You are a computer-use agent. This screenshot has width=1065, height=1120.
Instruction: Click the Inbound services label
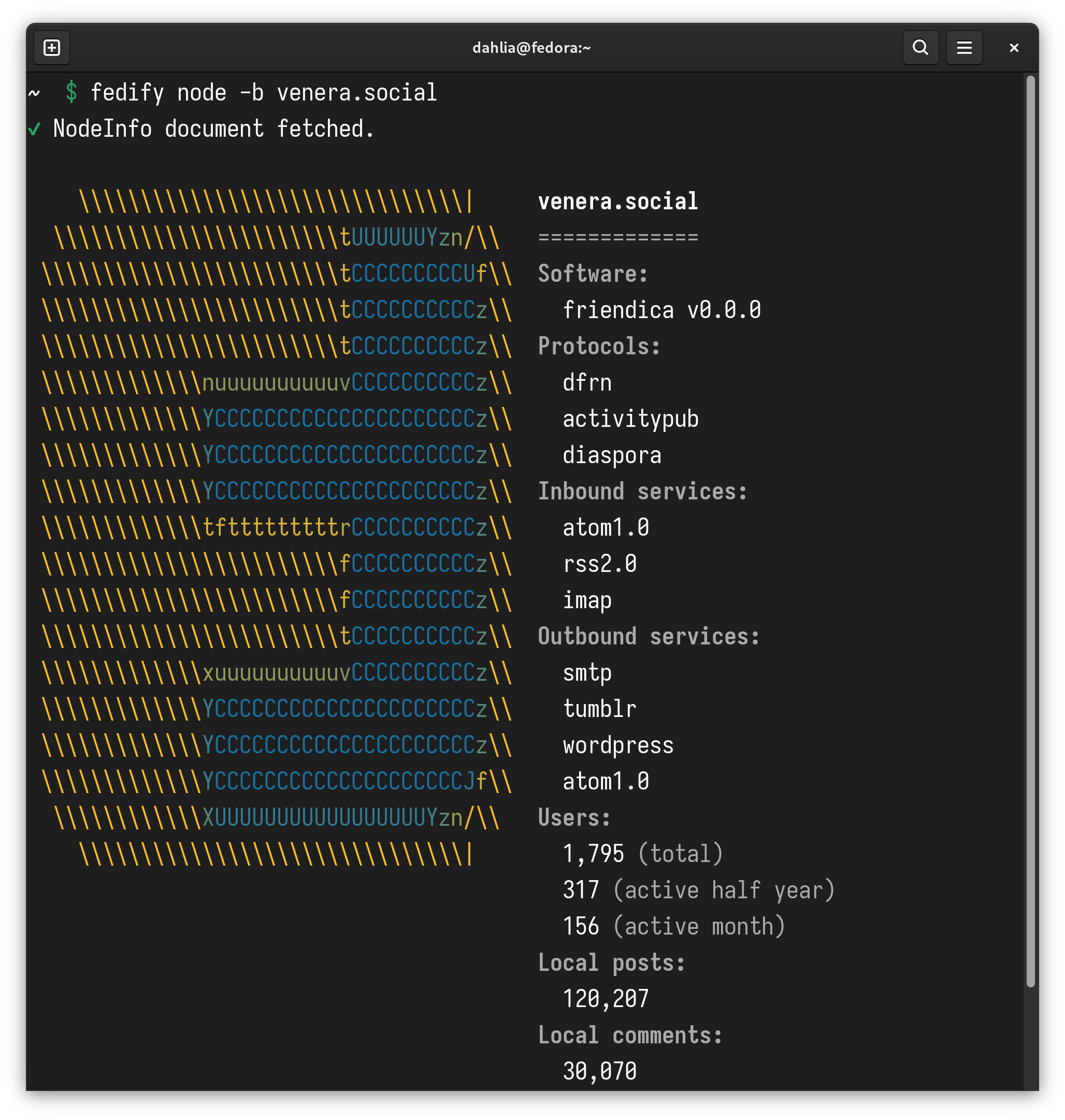[x=642, y=492]
